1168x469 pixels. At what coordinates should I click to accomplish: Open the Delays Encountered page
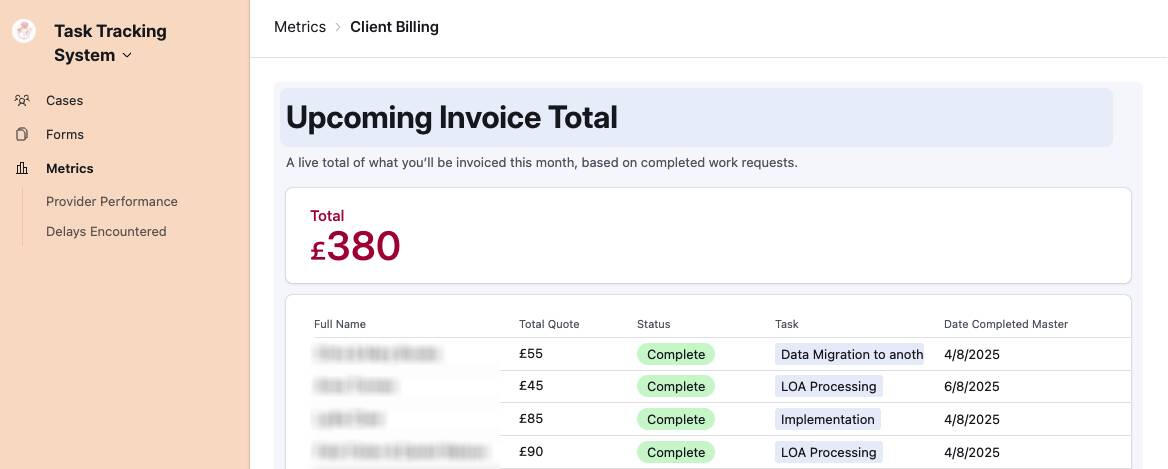pos(106,231)
